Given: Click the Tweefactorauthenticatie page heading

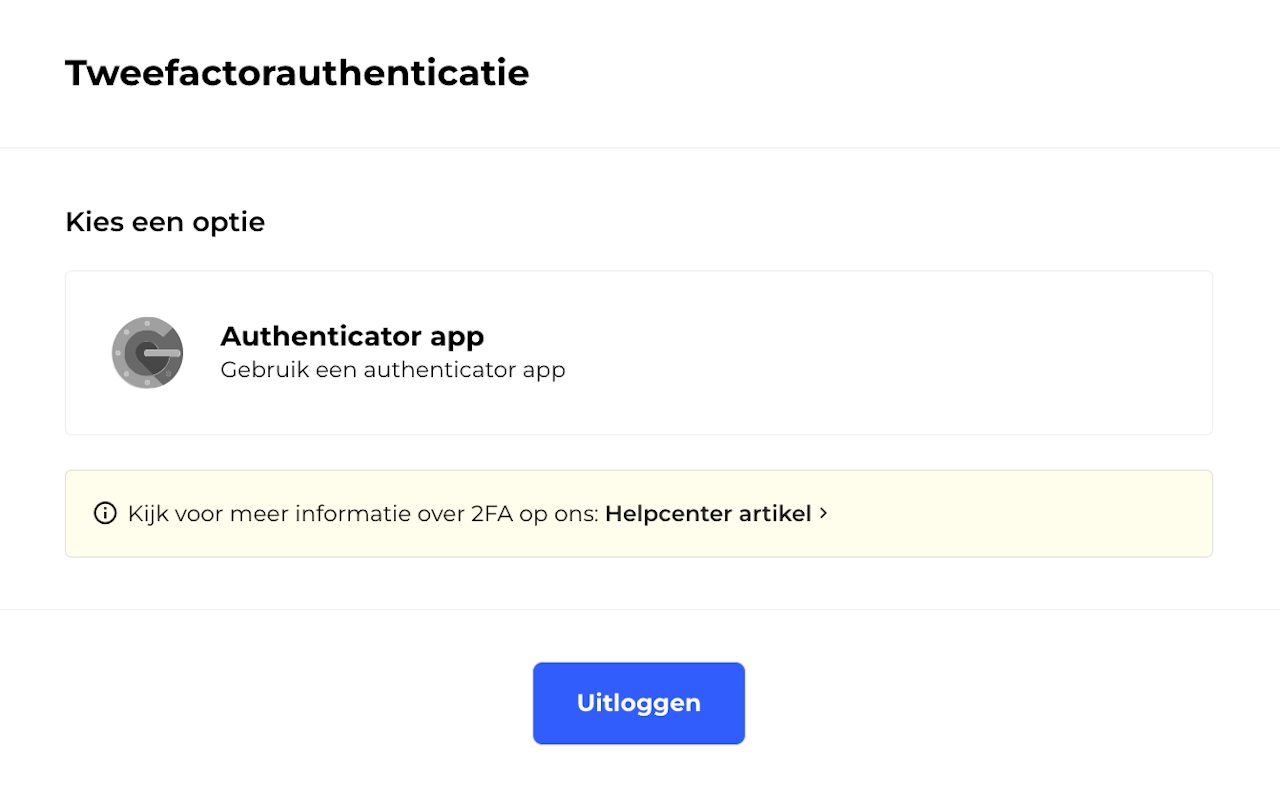Looking at the screenshot, I should (x=297, y=73).
